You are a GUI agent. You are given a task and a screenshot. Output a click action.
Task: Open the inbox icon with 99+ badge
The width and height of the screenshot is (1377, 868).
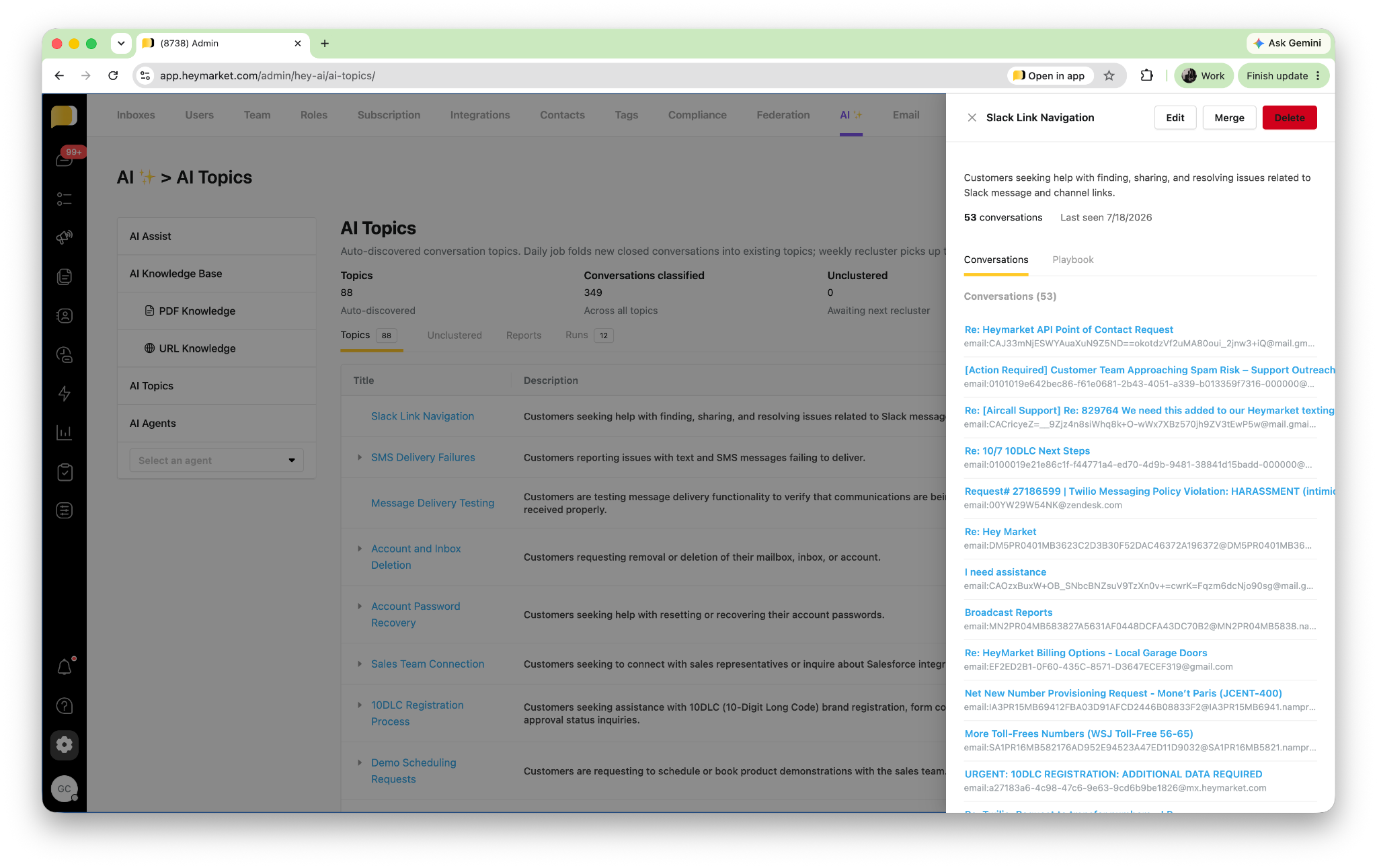tap(65, 159)
